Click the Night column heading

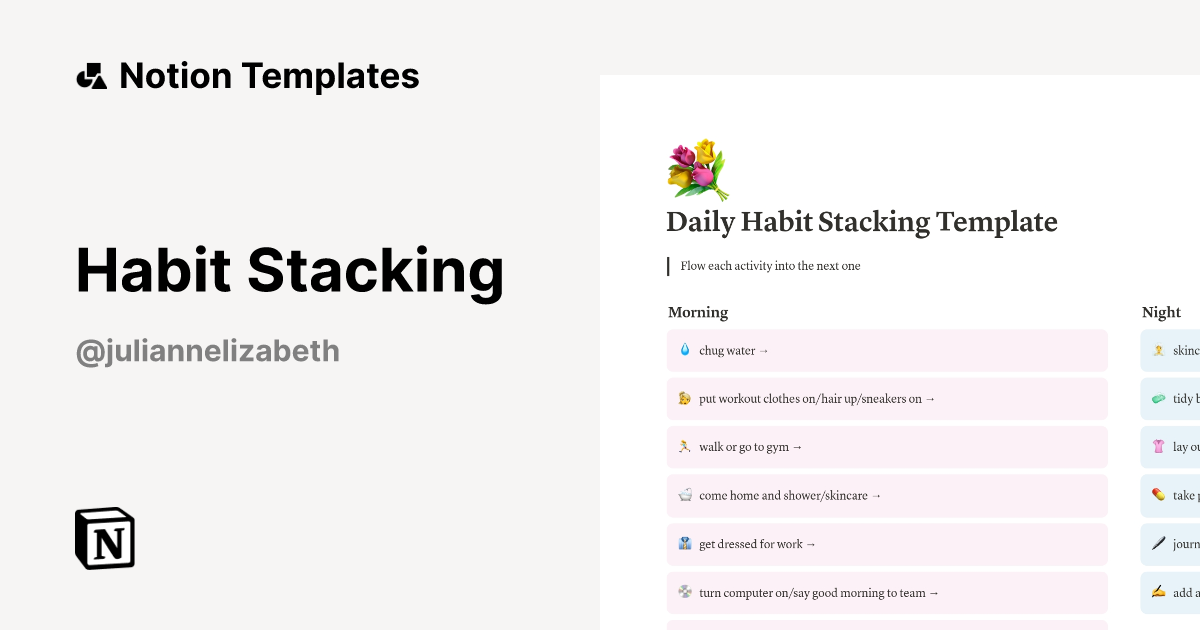pyautogui.click(x=1161, y=312)
